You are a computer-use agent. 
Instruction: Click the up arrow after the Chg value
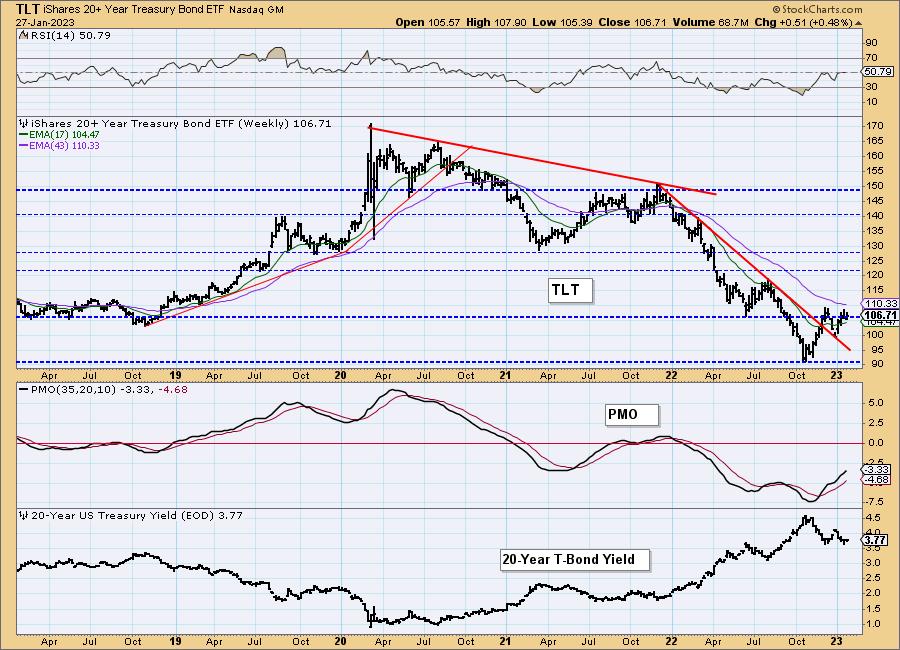pos(859,23)
